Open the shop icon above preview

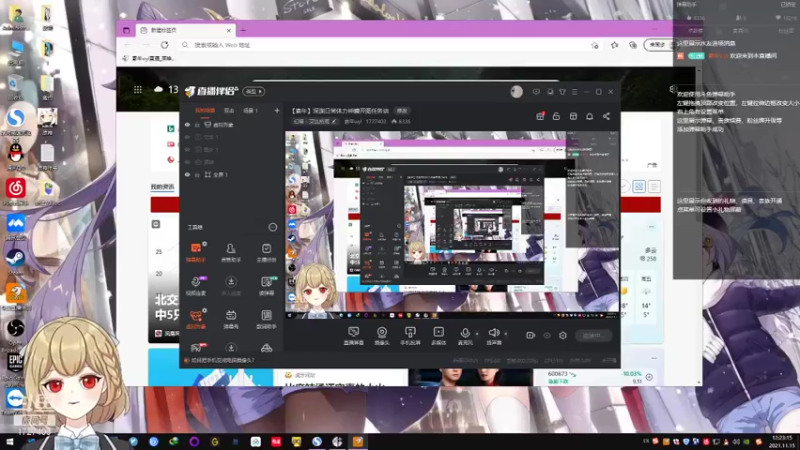573,116
